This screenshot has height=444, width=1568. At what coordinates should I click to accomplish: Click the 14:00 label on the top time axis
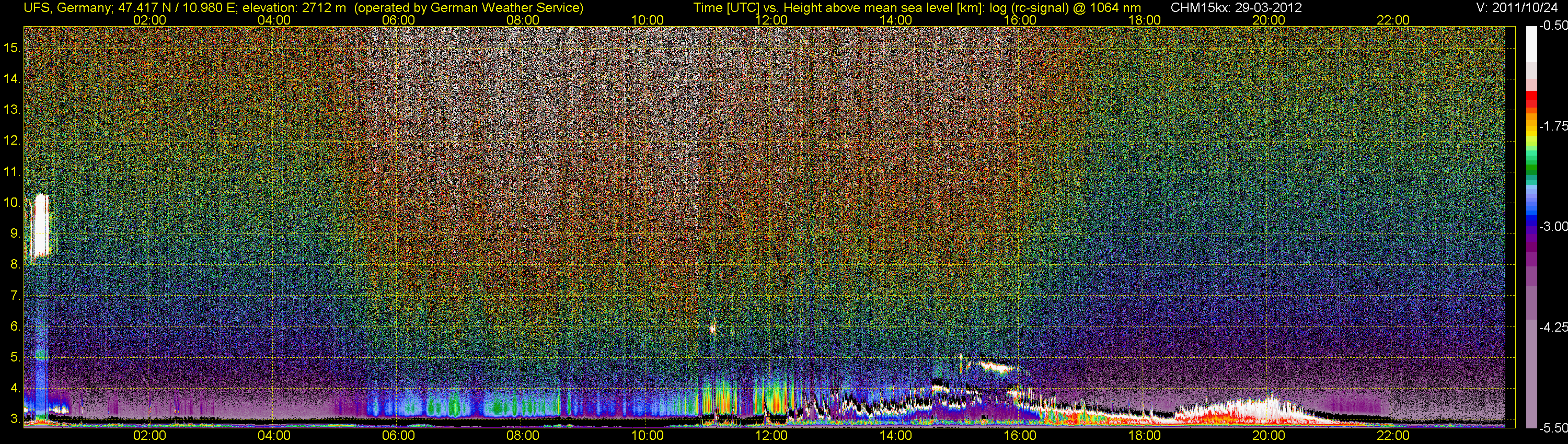tap(896, 20)
